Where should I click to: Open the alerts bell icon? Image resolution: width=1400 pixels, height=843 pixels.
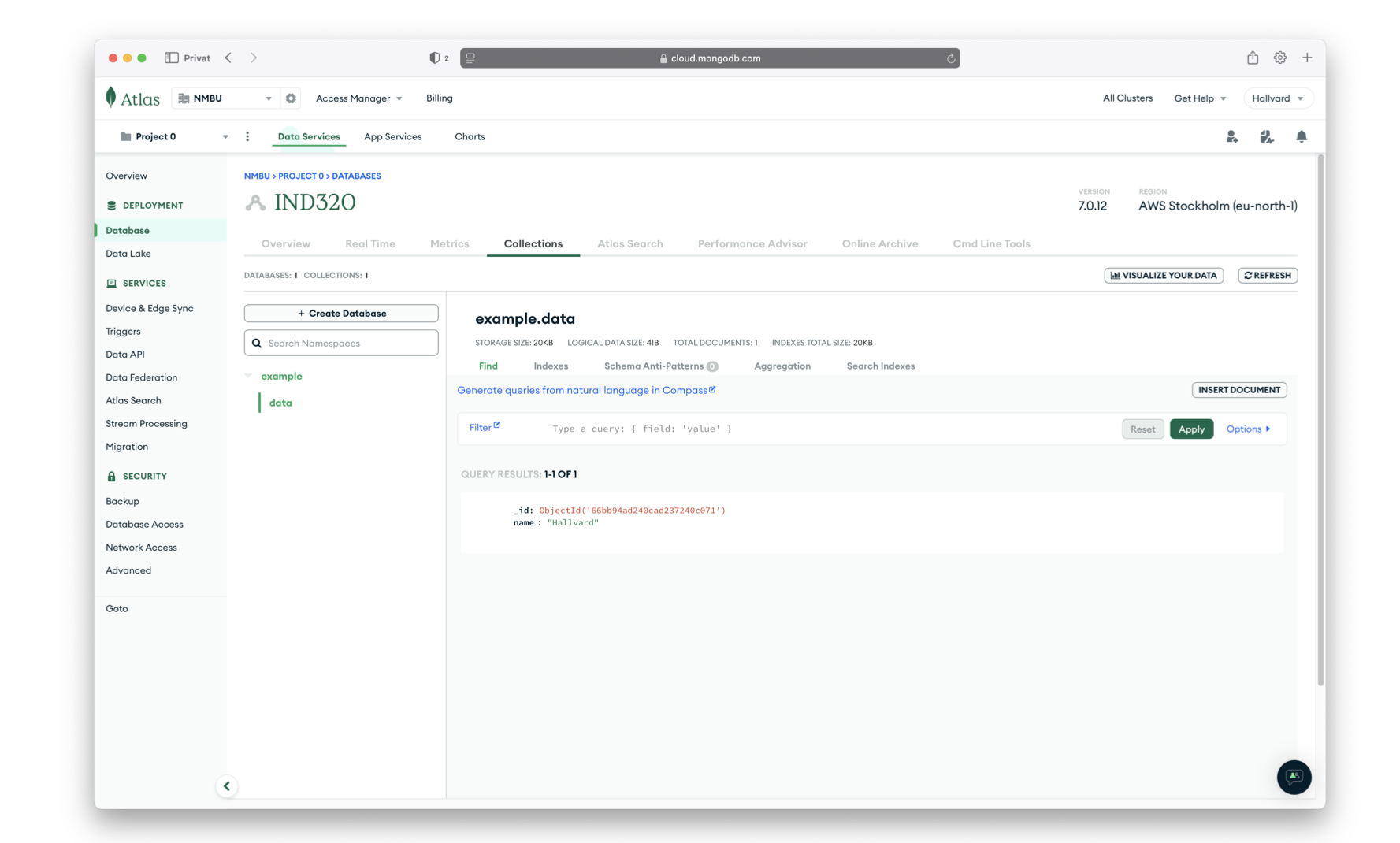[x=1302, y=136]
